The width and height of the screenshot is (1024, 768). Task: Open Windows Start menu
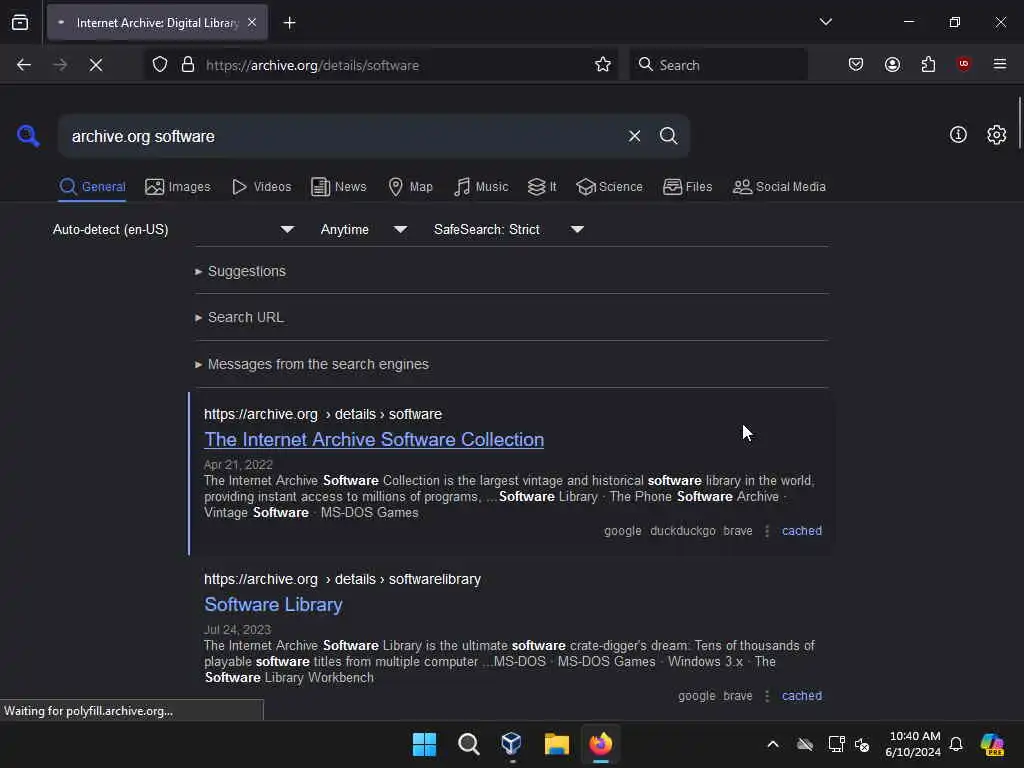(424, 744)
